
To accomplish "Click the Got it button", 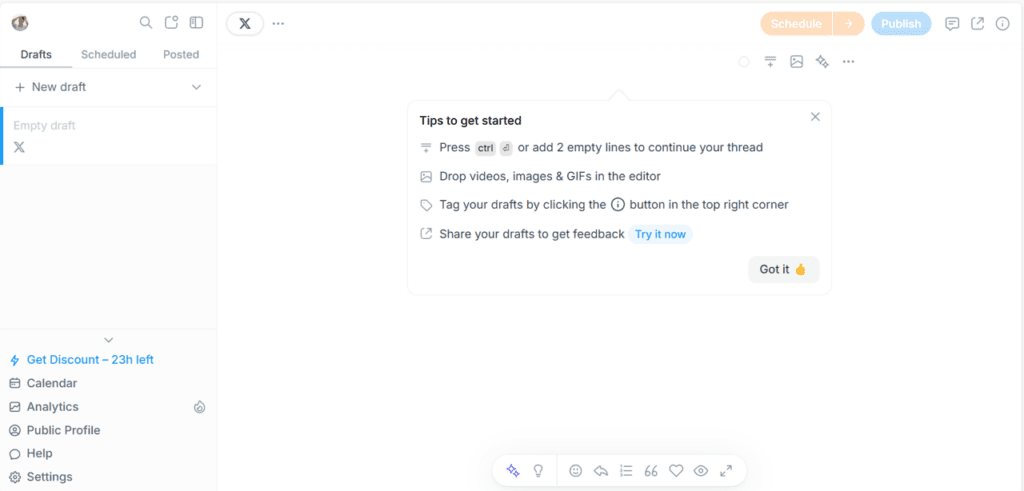I will (x=783, y=269).
